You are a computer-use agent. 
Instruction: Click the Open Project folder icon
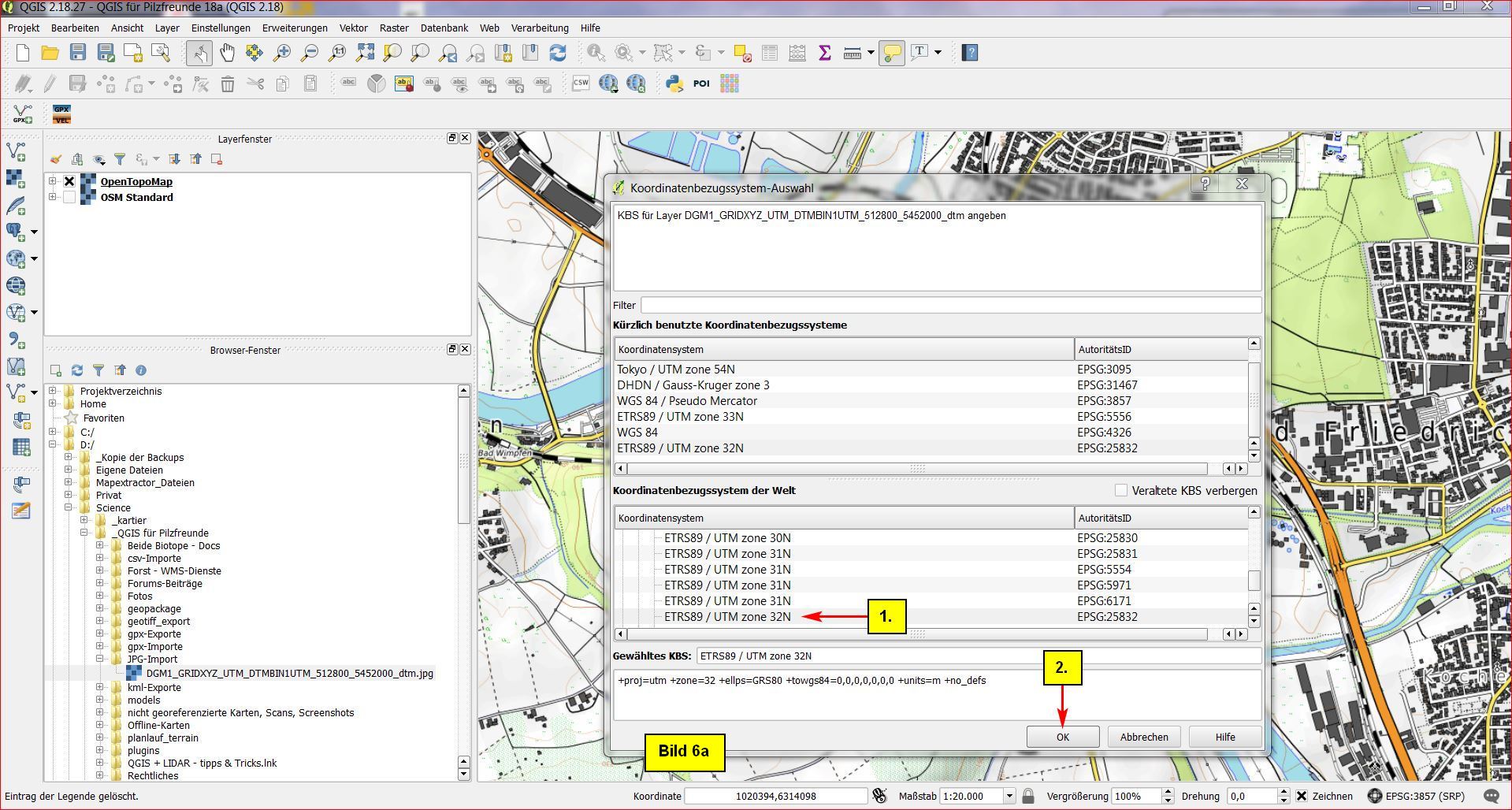pyautogui.click(x=50, y=53)
